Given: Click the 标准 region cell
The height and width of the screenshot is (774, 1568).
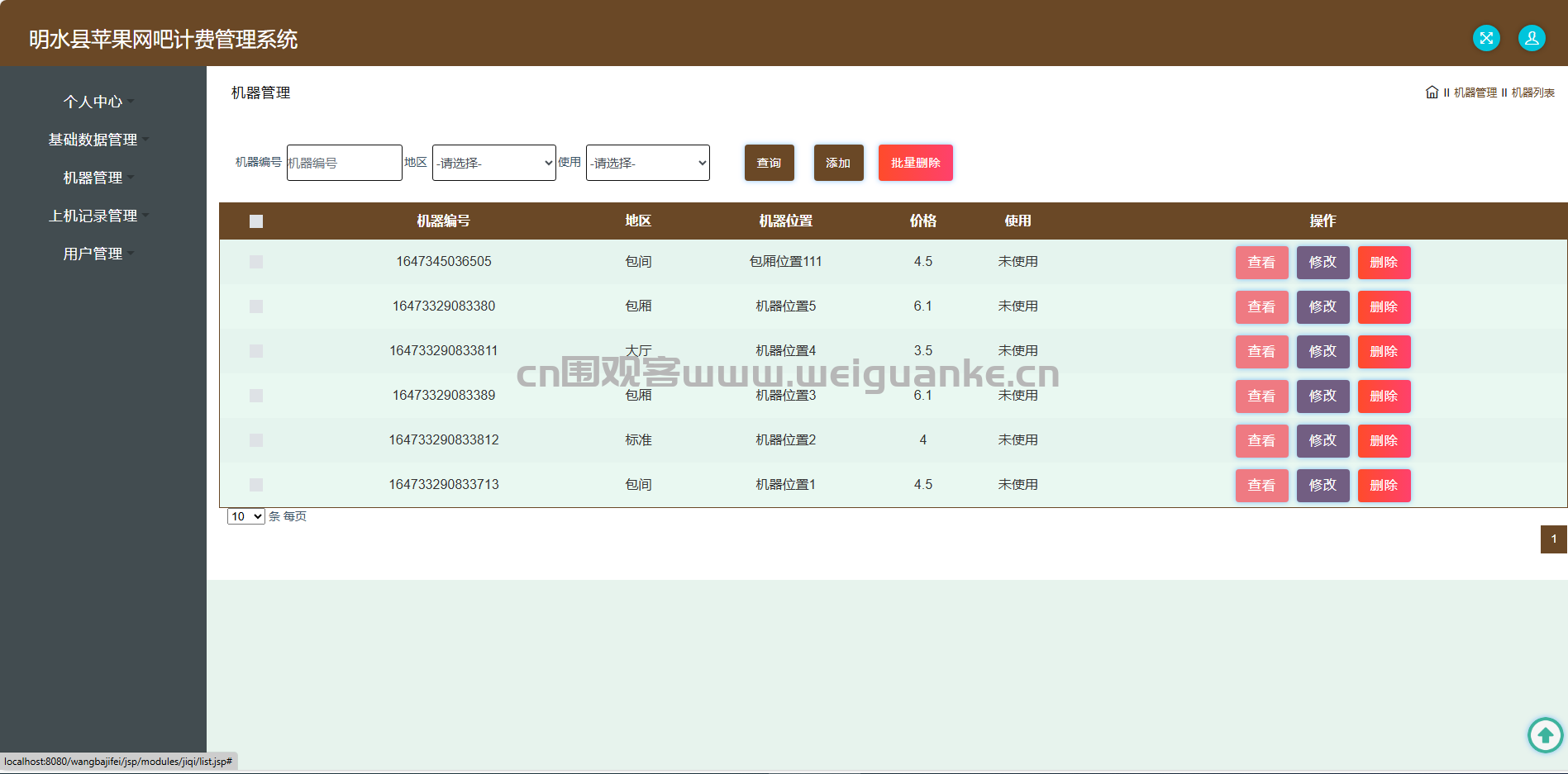Looking at the screenshot, I should (638, 440).
